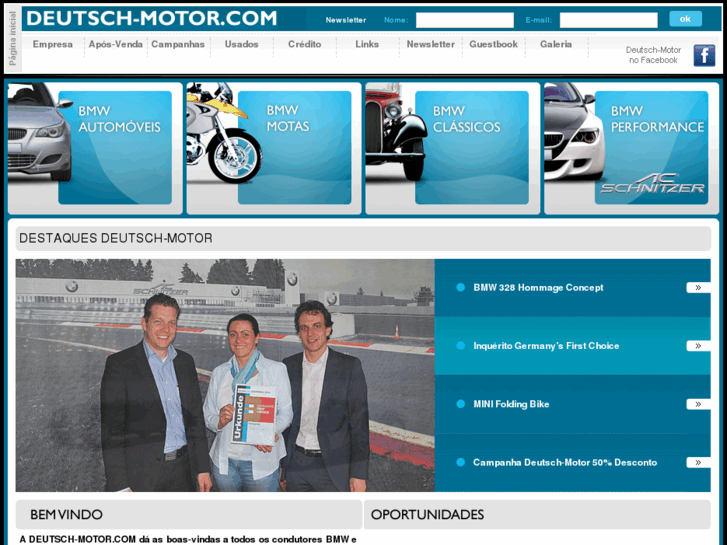Submit newsletter with the ok button
The image size is (727, 545).
(x=685, y=19)
